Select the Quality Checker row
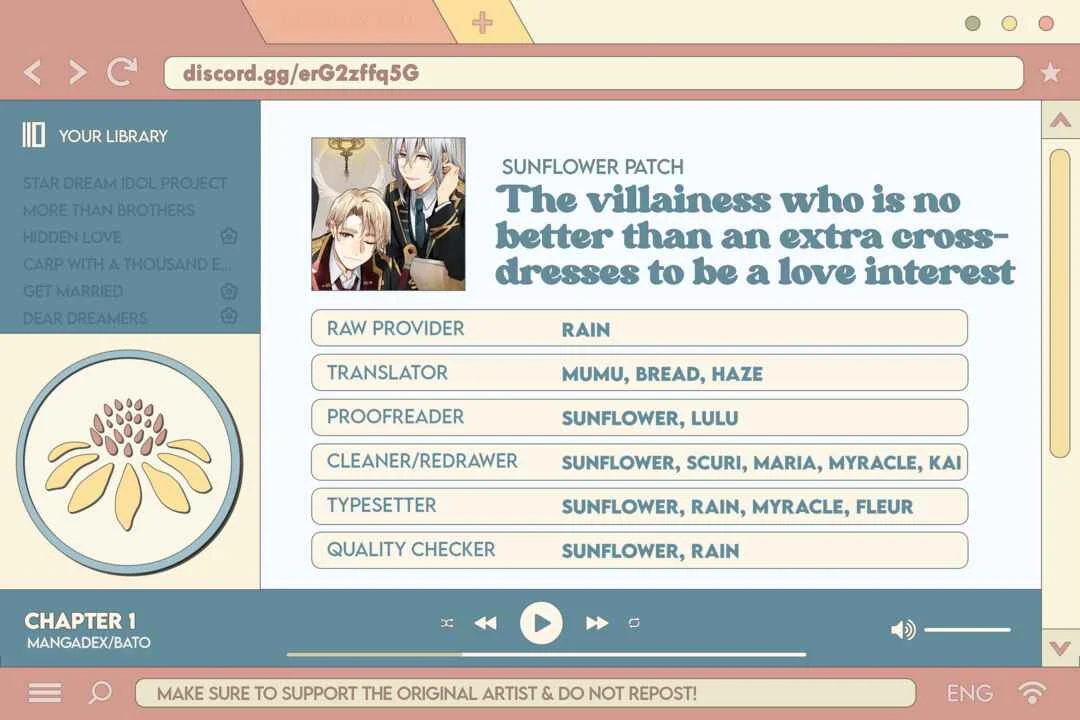 [639, 550]
